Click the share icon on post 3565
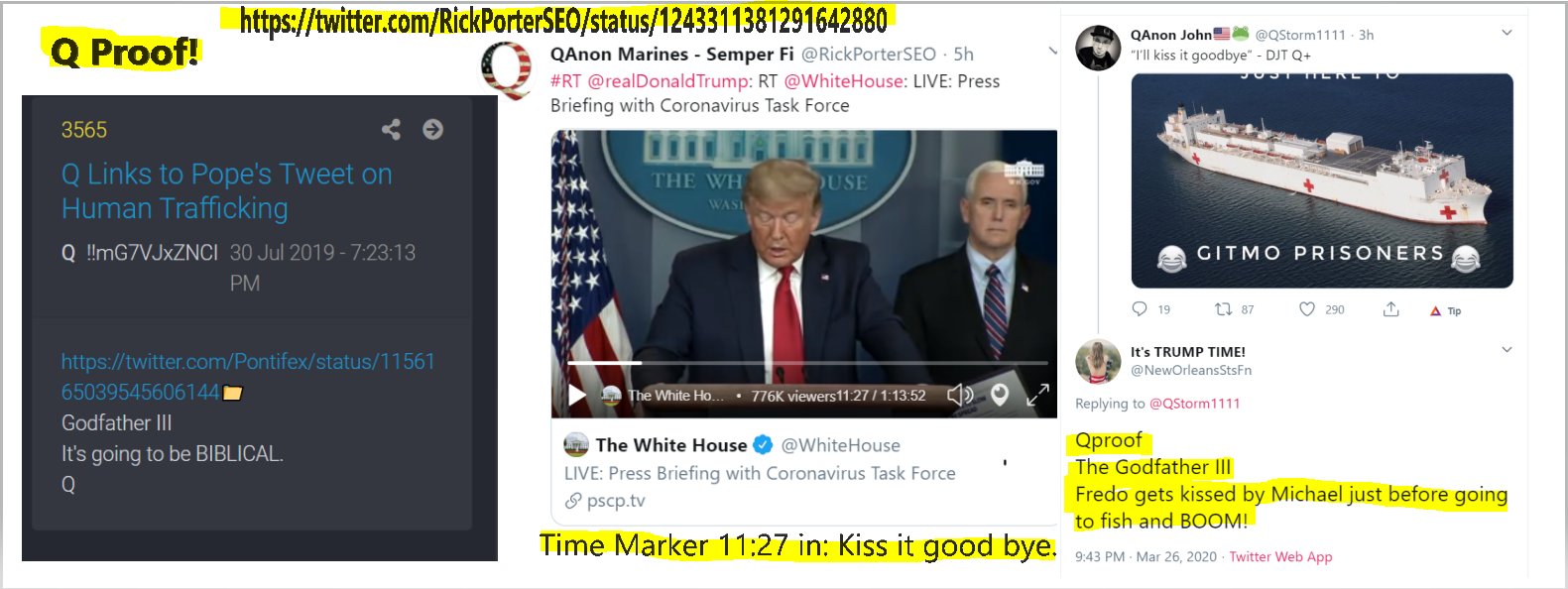Viewport: 1568px width, 589px height. (392, 129)
